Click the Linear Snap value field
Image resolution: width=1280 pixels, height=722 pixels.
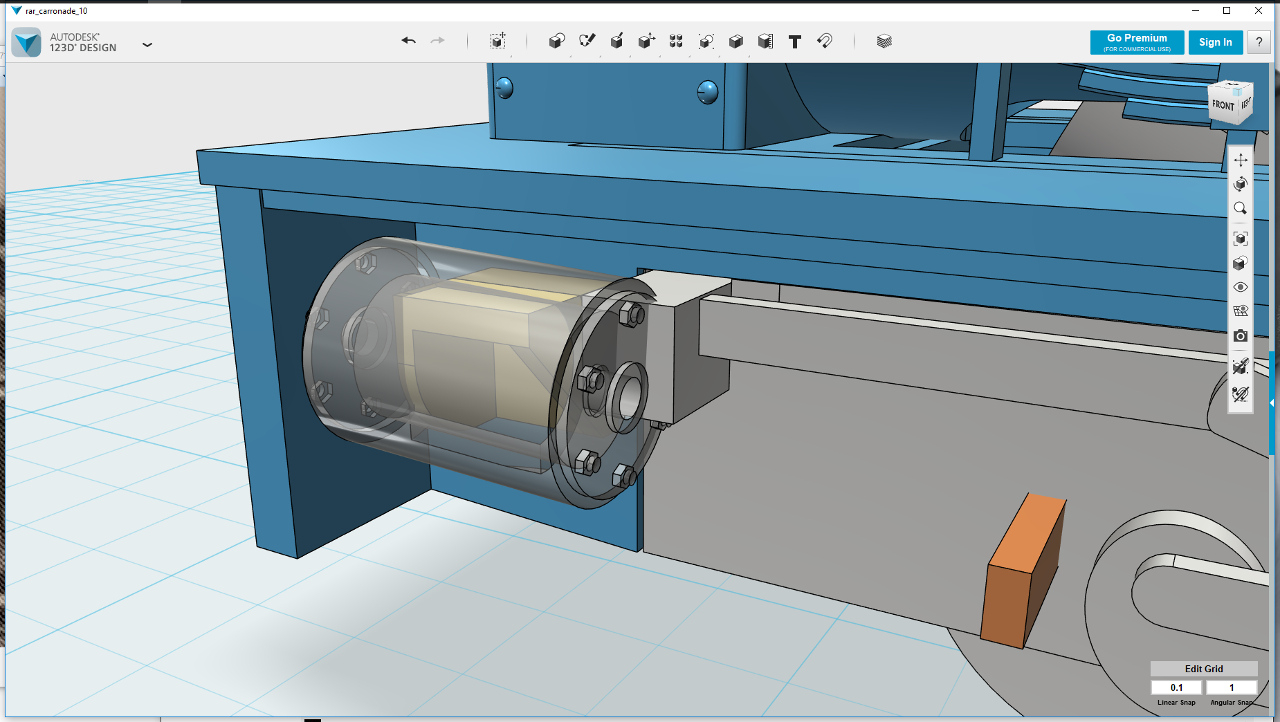tap(1176, 687)
